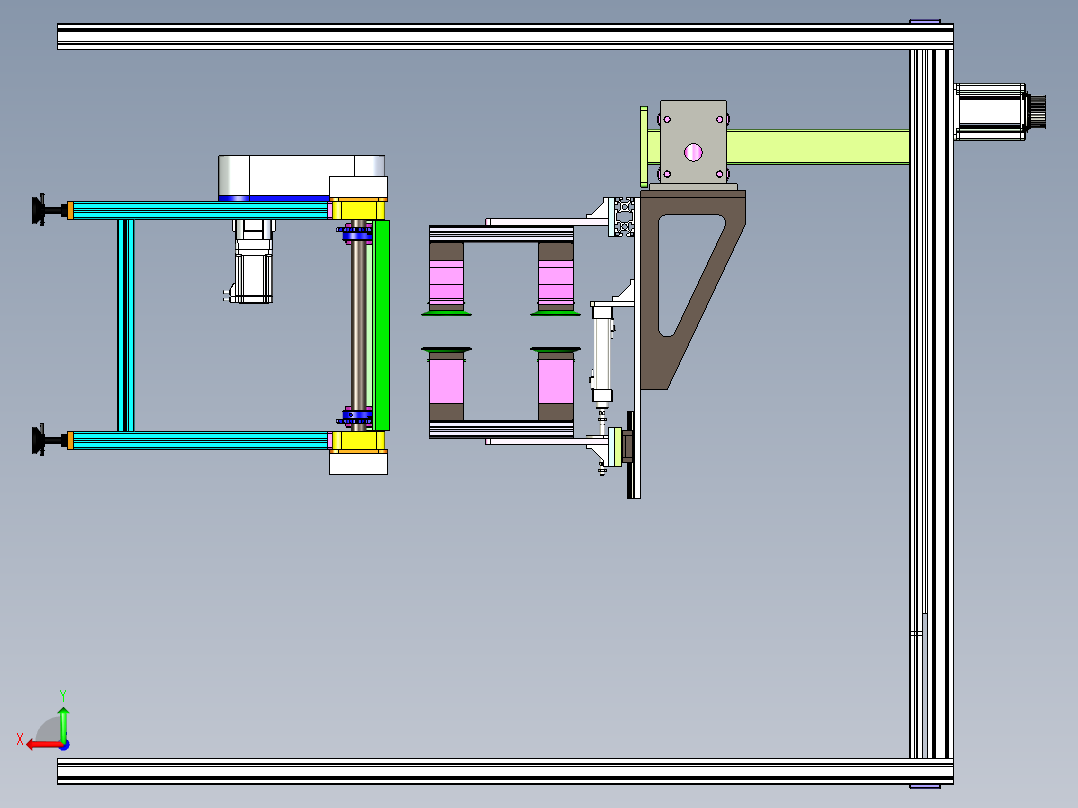The width and height of the screenshot is (1078, 808).
Task: Select the white block under lower yellow block
Action: 358,462
